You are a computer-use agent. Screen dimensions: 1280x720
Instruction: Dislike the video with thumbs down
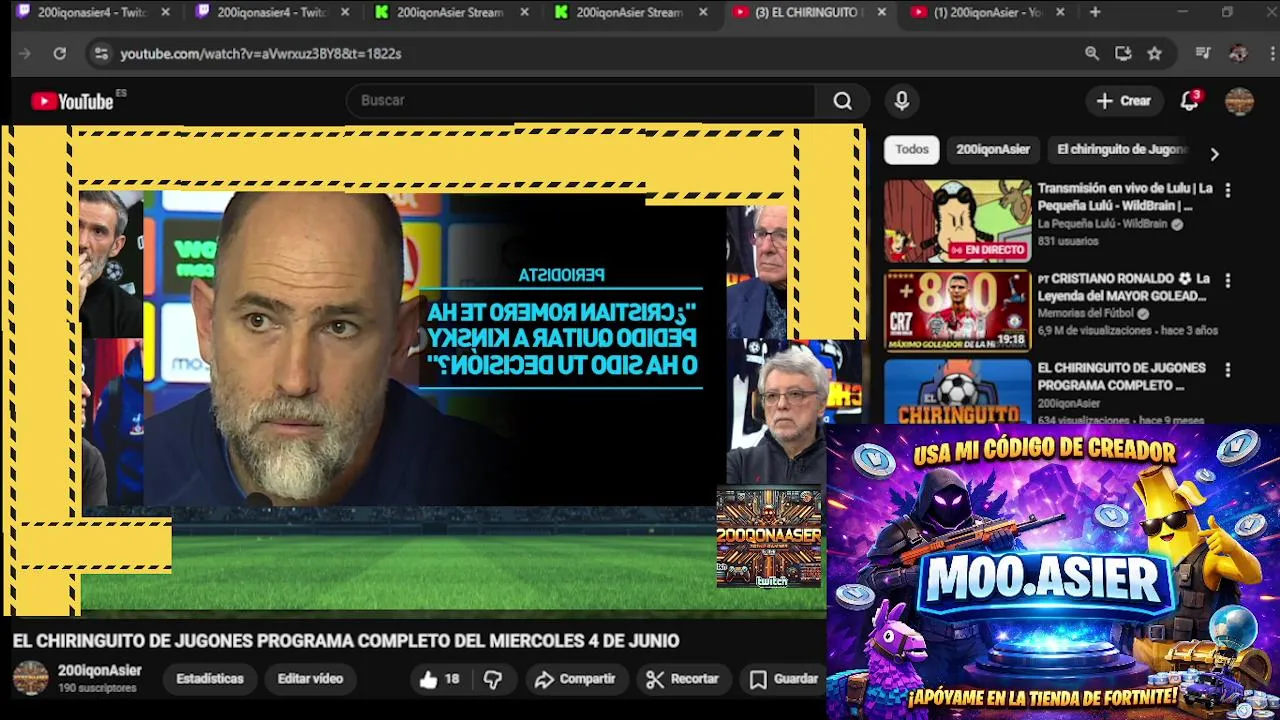click(493, 679)
